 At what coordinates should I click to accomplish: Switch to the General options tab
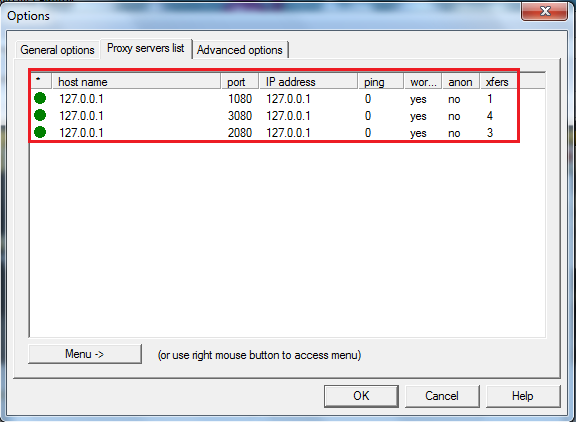tap(57, 50)
